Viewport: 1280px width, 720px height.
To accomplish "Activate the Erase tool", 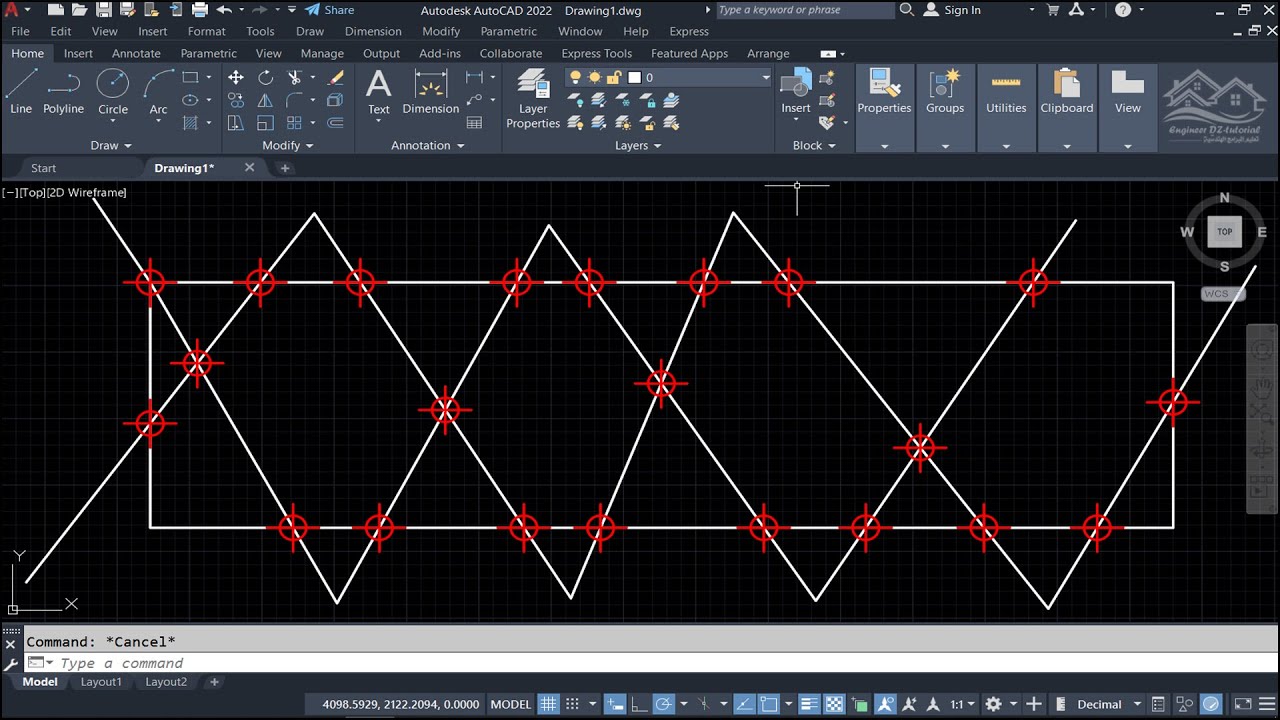I will click(x=336, y=77).
